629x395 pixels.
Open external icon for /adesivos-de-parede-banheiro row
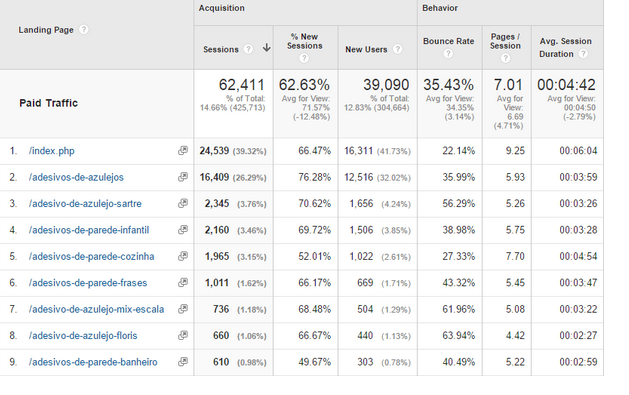tap(183, 362)
